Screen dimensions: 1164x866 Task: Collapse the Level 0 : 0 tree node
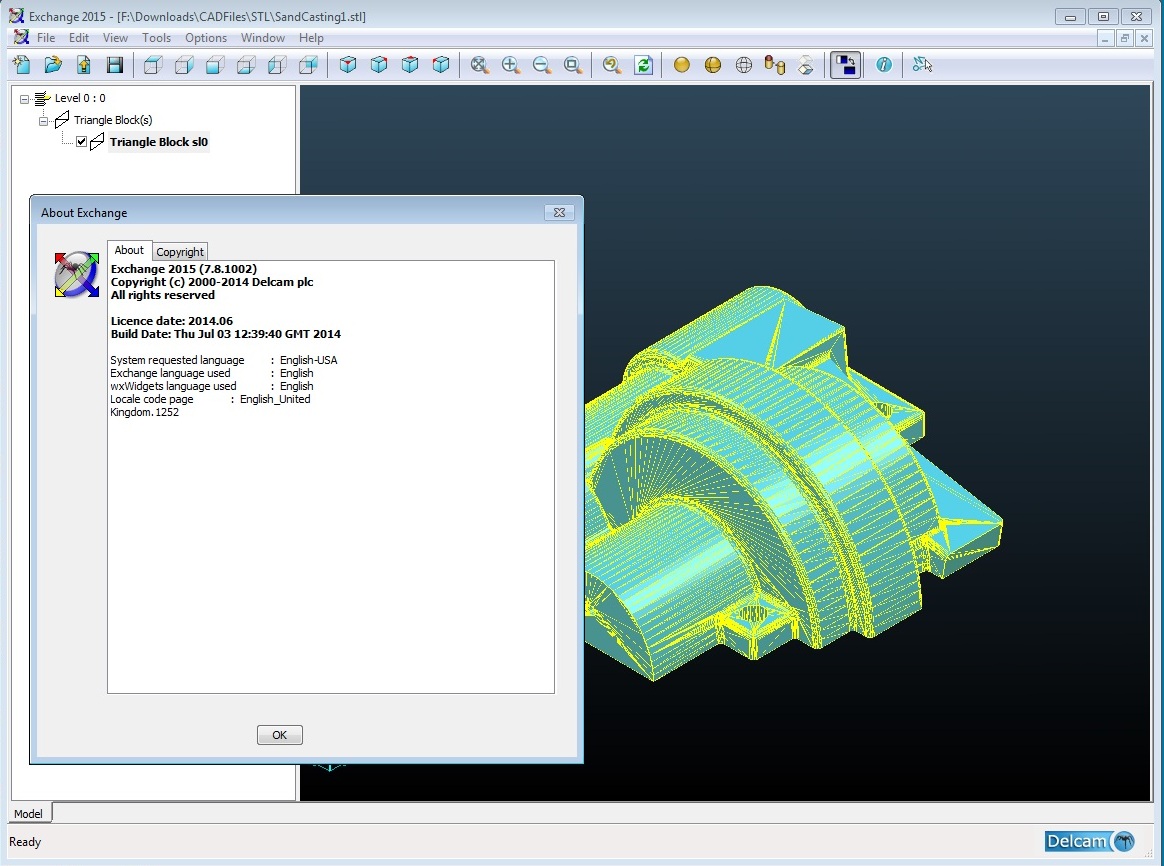(24, 98)
